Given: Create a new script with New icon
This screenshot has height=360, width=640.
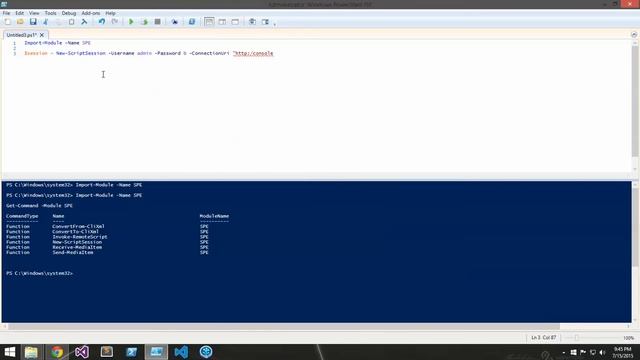Looking at the screenshot, I should pos(7,22).
